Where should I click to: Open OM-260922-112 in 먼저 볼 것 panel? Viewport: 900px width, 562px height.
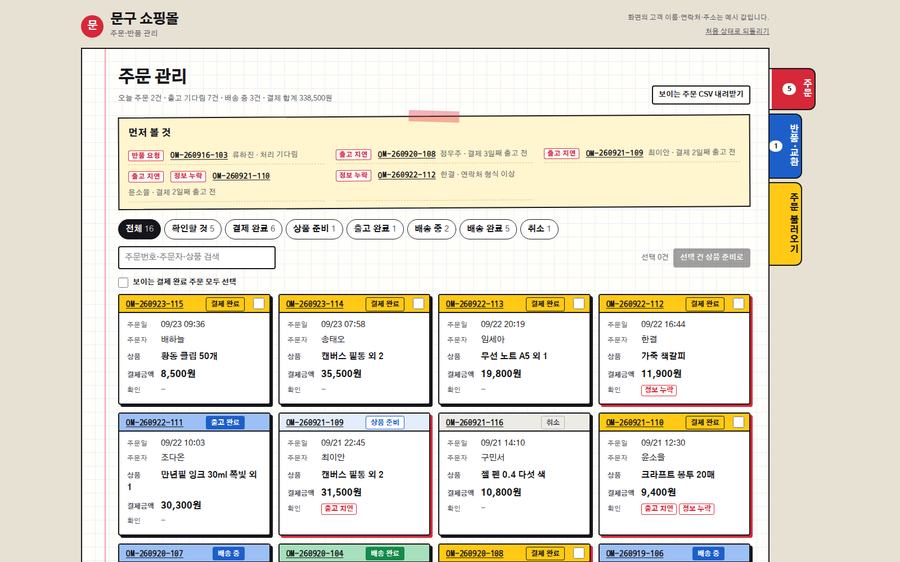click(x=406, y=175)
